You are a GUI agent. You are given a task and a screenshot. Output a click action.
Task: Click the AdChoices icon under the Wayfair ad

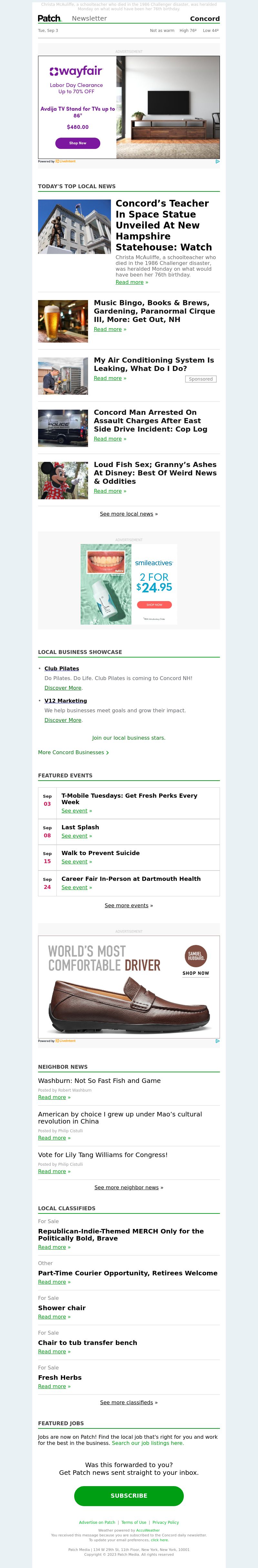click(217, 161)
